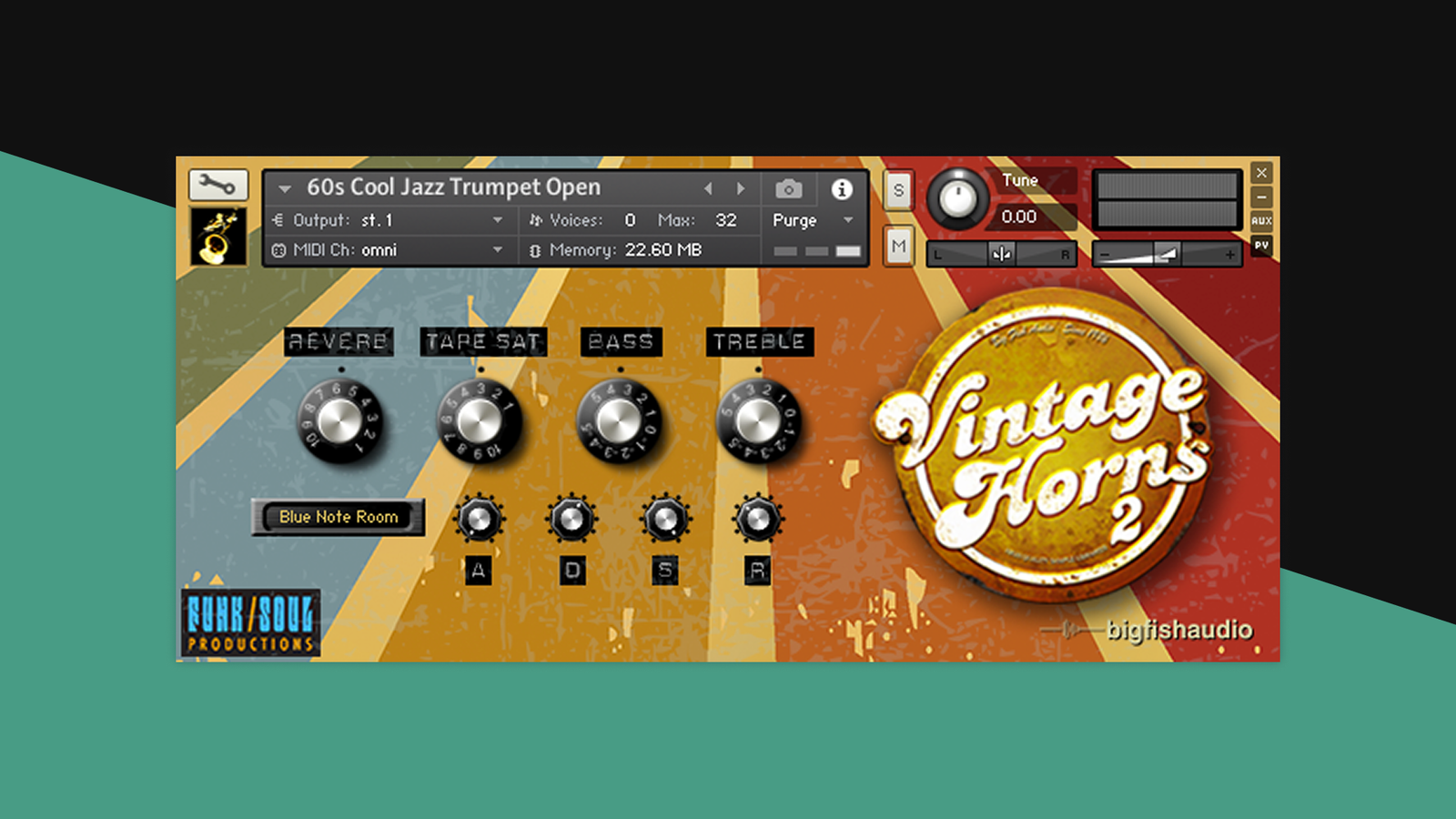
Task: Click the trumpet player instrument thumbnail
Action: (x=218, y=237)
